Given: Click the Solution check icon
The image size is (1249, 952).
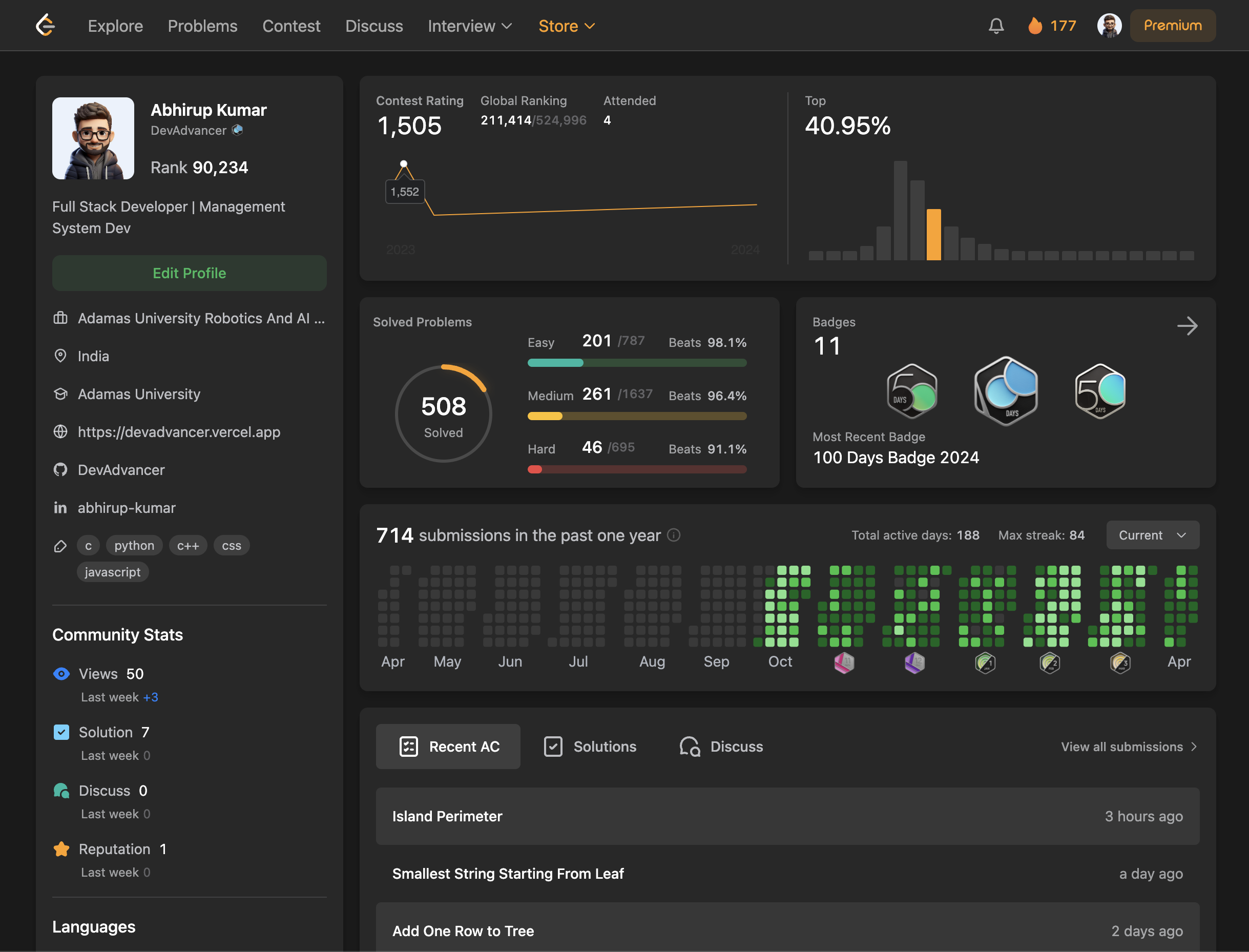Looking at the screenshot, I should [61, 732].
